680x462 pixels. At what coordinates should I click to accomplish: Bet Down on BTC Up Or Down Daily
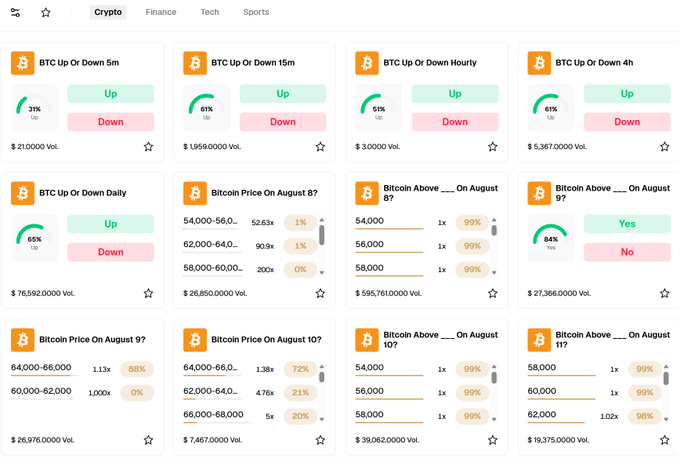[x=111, y=252]
